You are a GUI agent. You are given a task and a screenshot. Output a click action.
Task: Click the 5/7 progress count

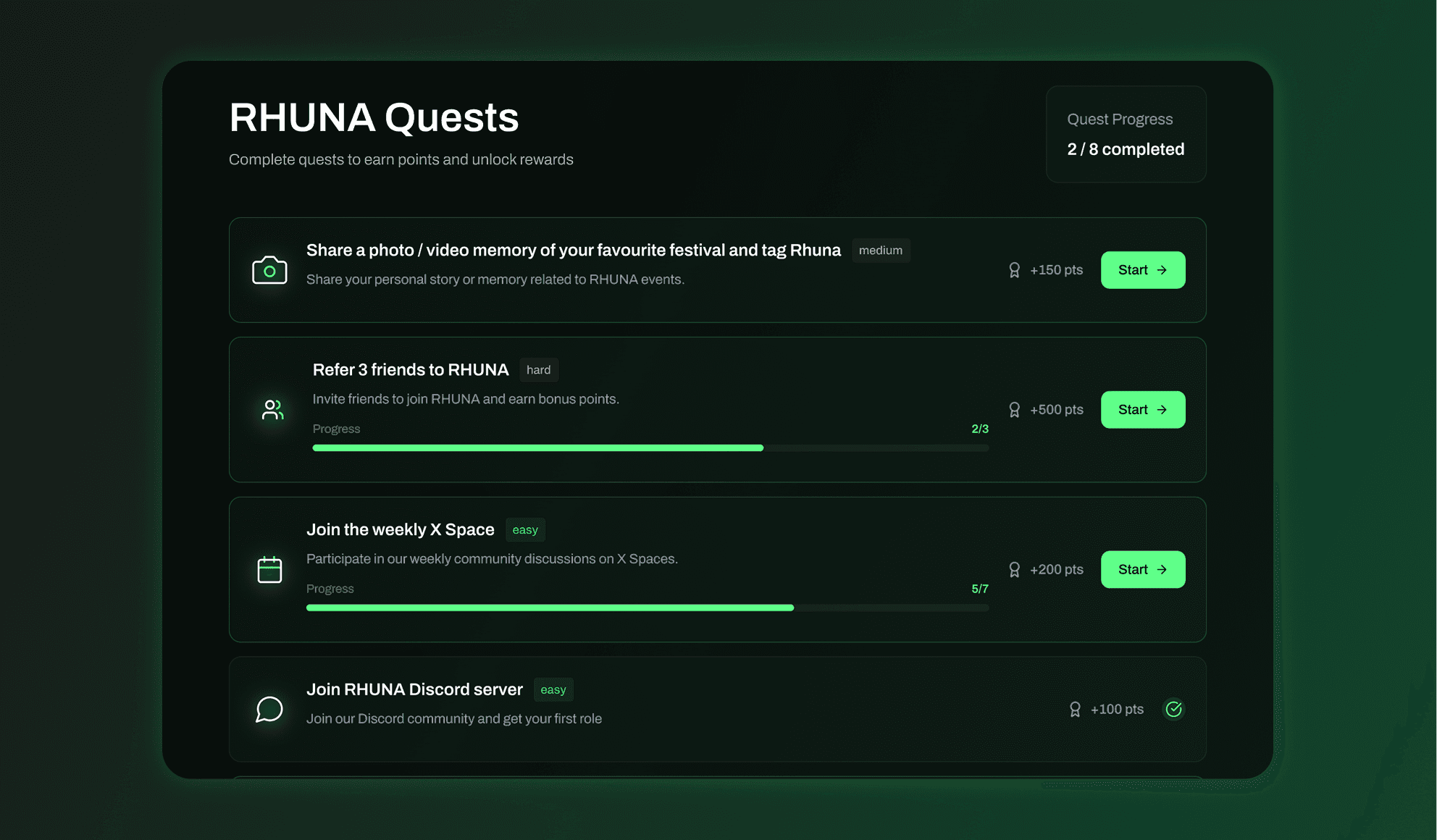(x=980, y=589)
